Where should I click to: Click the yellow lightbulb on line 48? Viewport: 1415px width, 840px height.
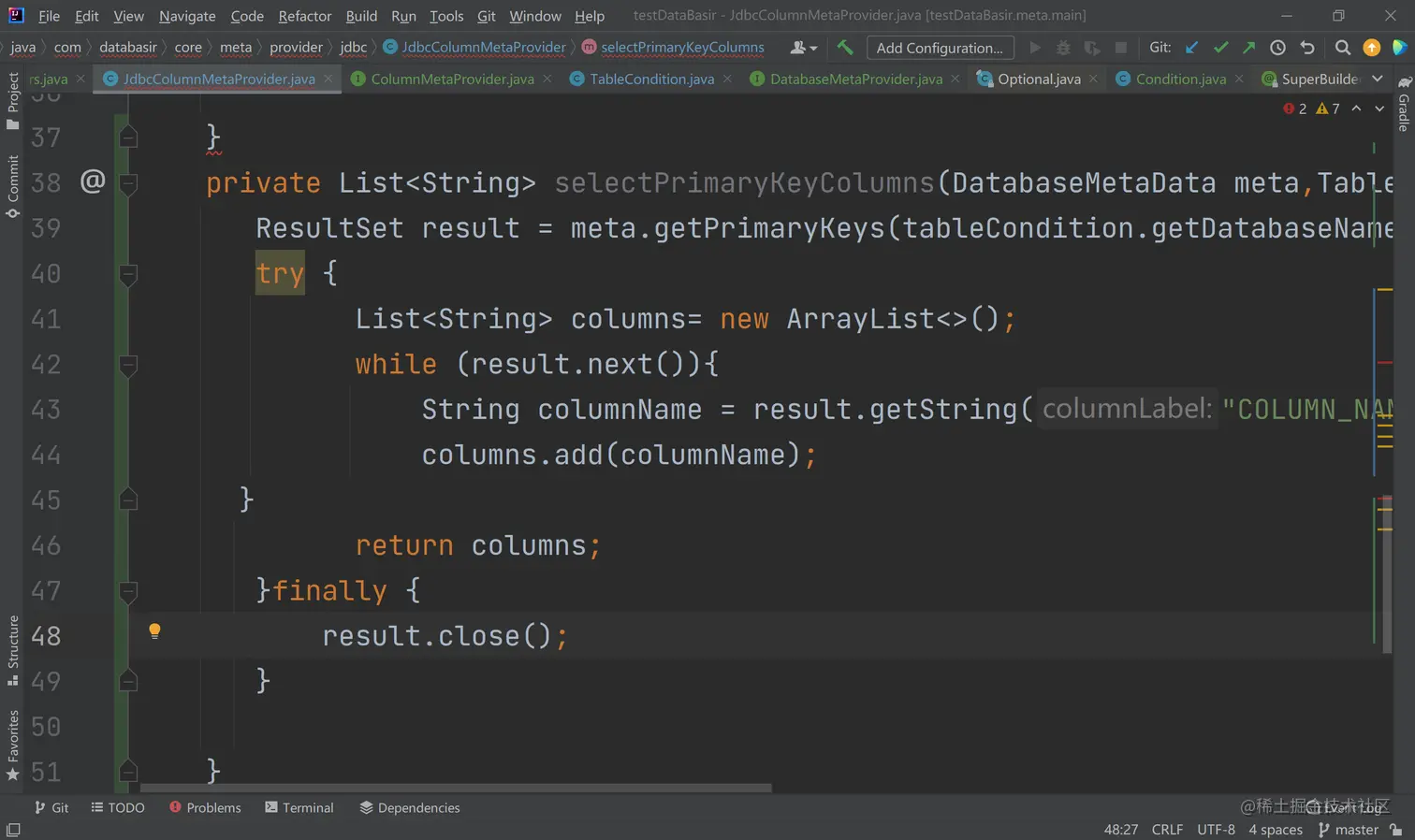(x=154, y=631)
